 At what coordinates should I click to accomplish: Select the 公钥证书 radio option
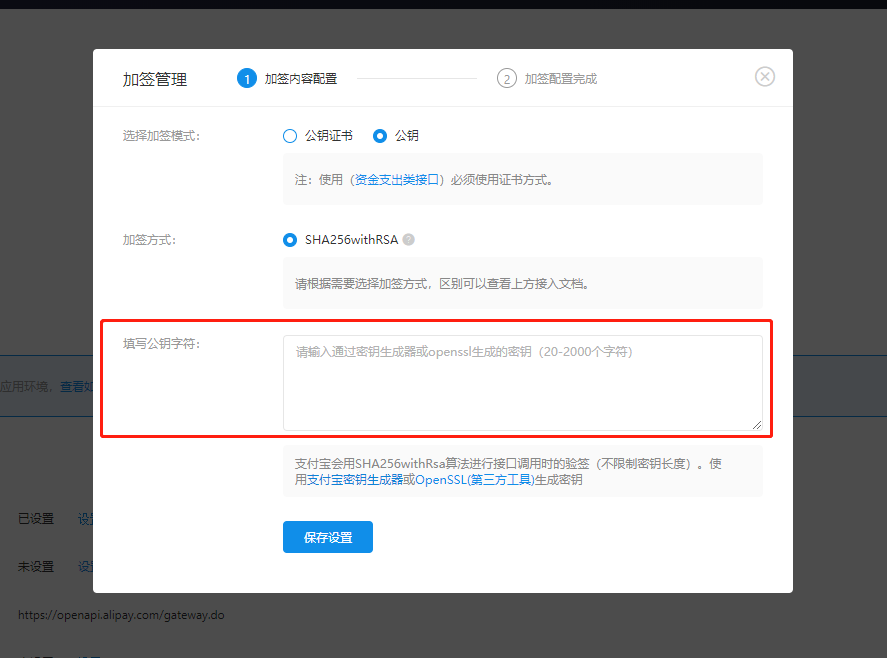coord(290,136)
